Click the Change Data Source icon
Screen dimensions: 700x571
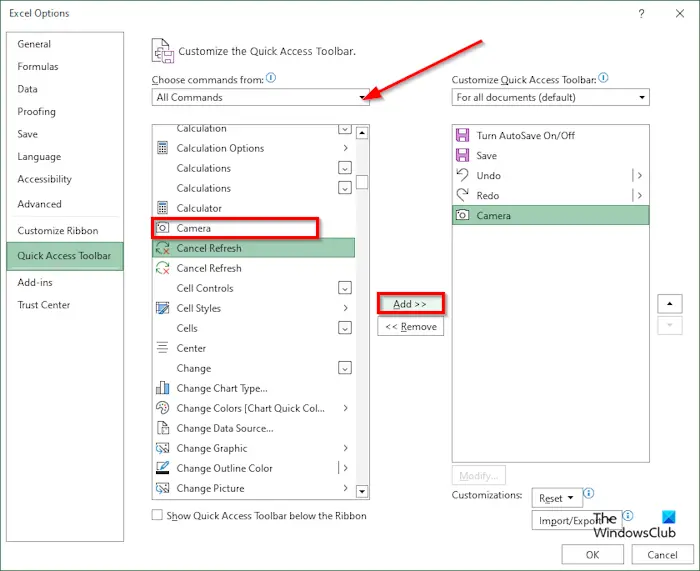pyautogui.click(x=162, y=428)
